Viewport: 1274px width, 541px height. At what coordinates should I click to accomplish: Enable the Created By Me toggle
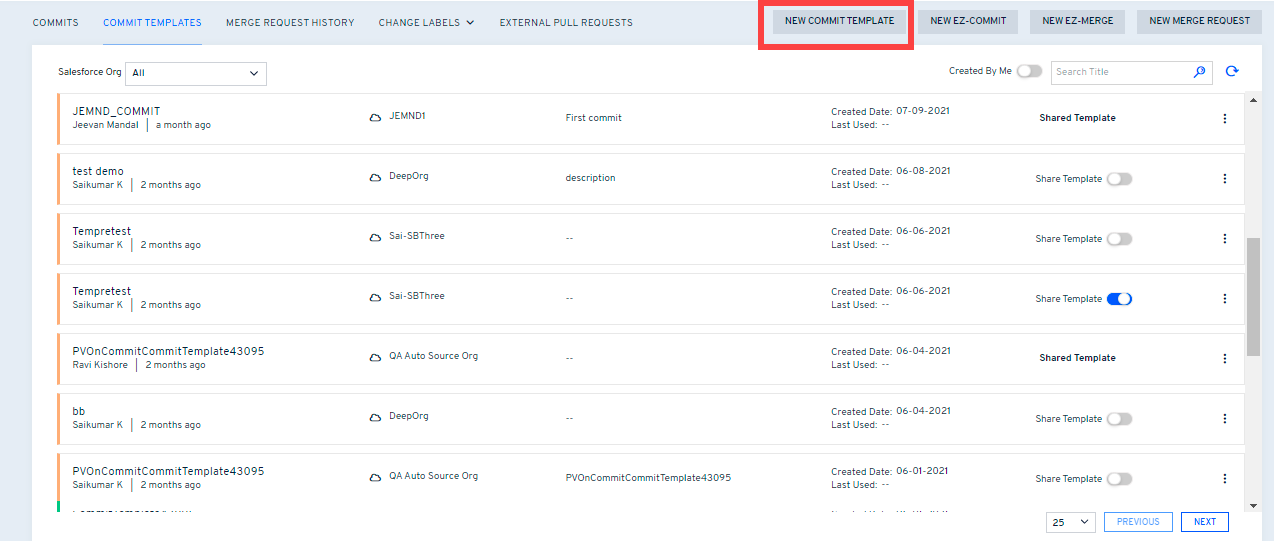[1029, 72]
